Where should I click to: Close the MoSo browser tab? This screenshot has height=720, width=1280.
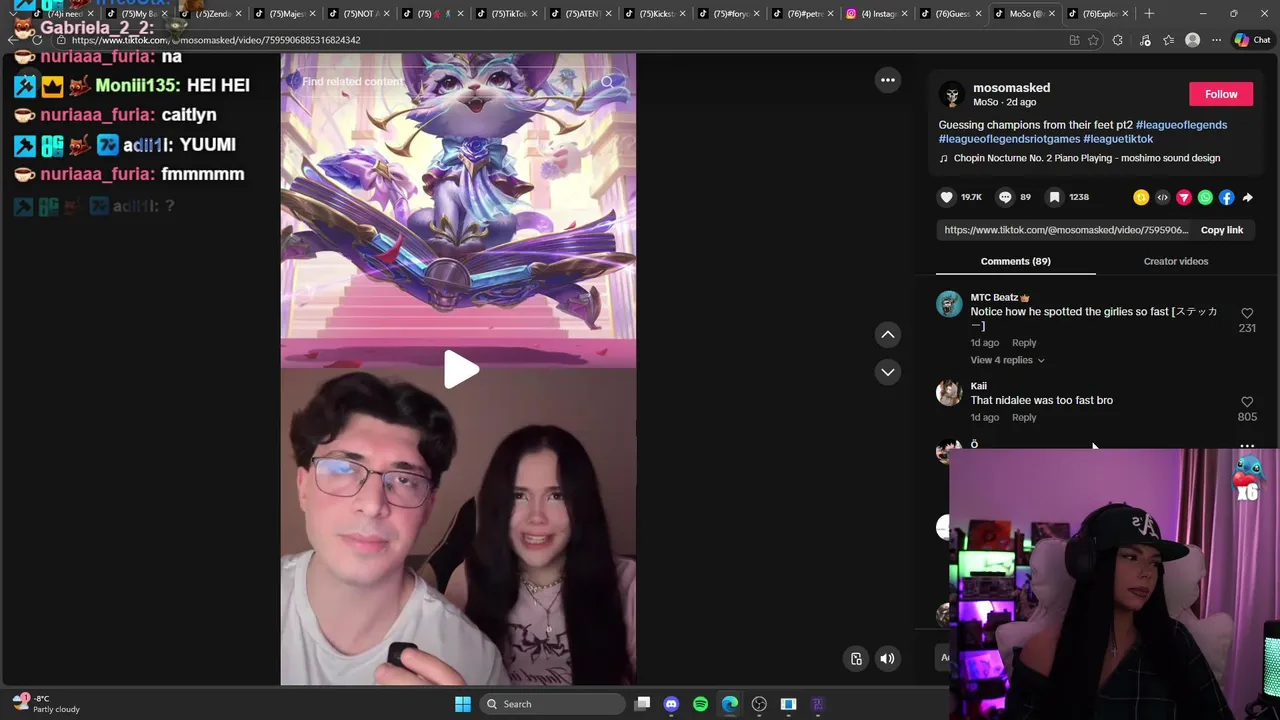(1052, 14)
